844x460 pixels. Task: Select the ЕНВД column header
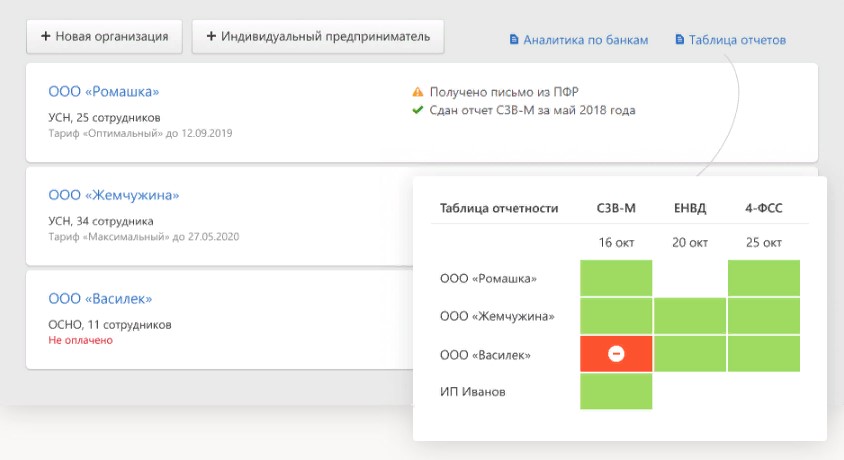[x=690, y=208]
